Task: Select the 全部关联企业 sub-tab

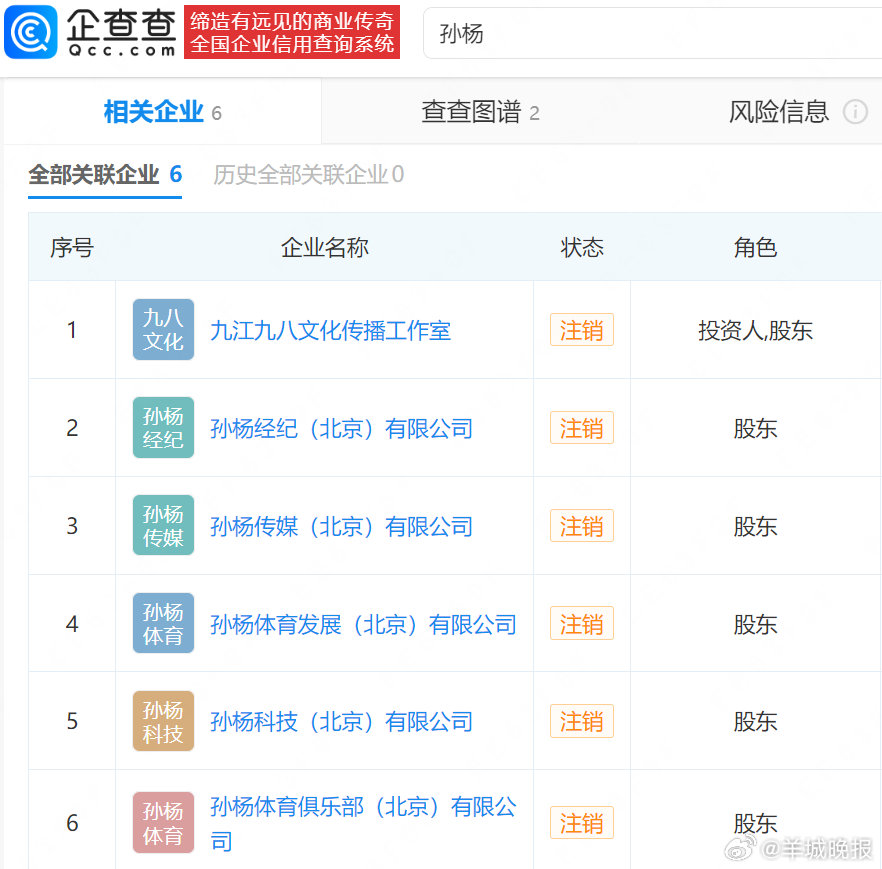Action: click(105, 175)
